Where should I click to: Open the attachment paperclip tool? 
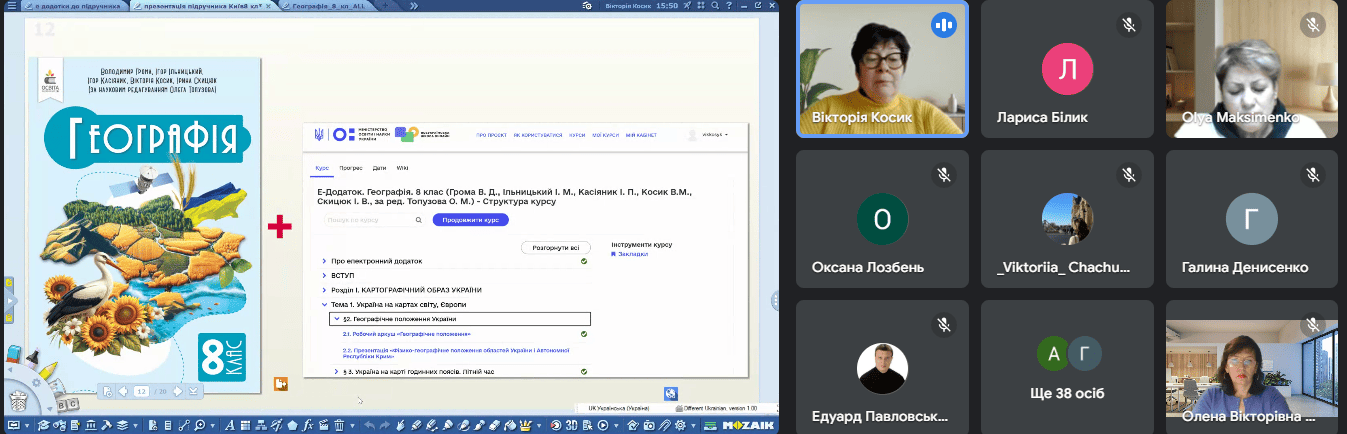coord(664,425)
